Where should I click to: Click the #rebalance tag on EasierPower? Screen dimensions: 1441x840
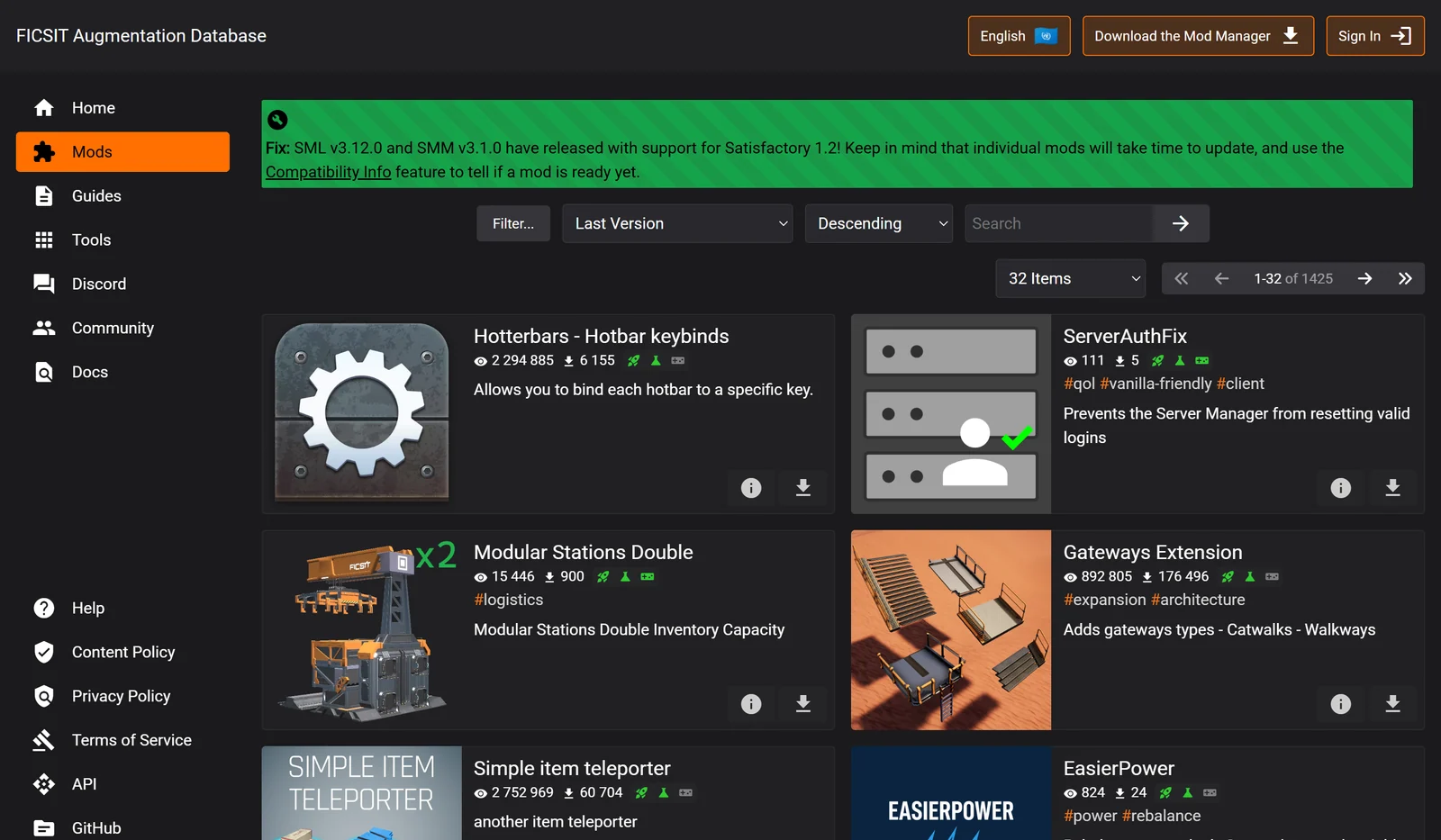tap(1162, 816)
